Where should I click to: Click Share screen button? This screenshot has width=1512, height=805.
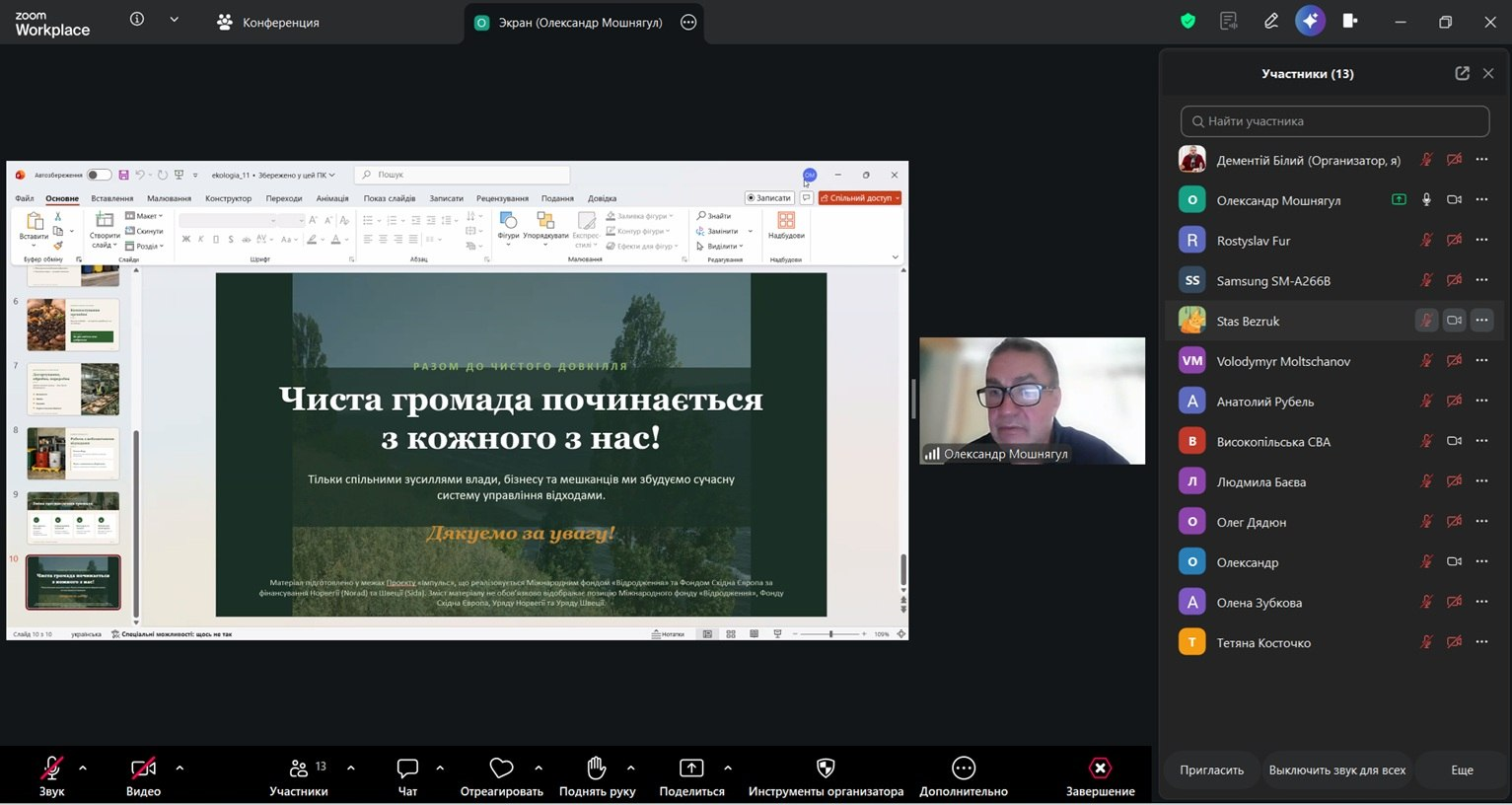691,776
